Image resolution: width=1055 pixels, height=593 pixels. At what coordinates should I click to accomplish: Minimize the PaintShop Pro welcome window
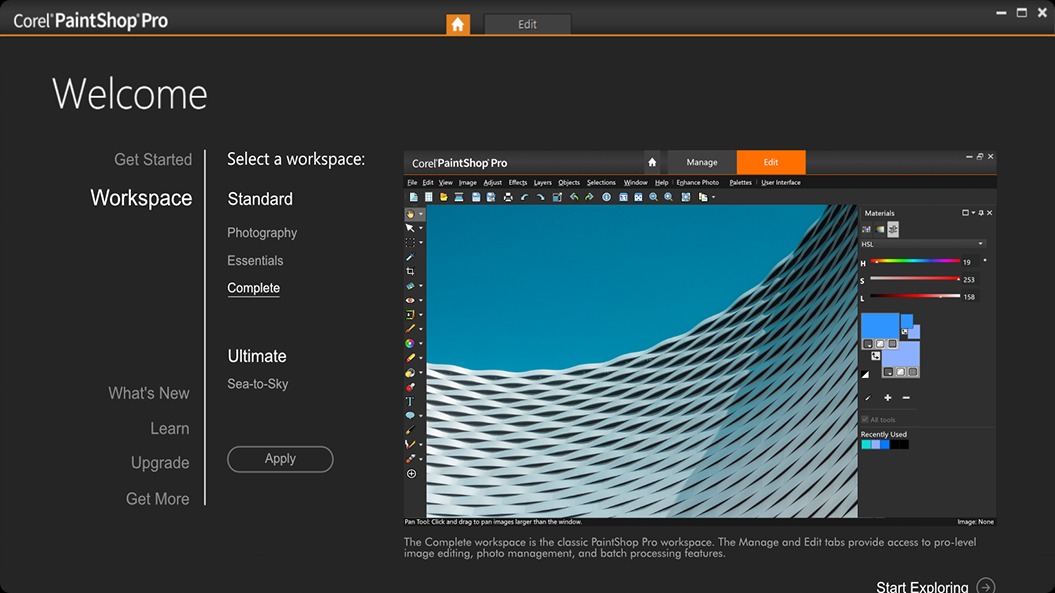click(x=1001, y=13)
